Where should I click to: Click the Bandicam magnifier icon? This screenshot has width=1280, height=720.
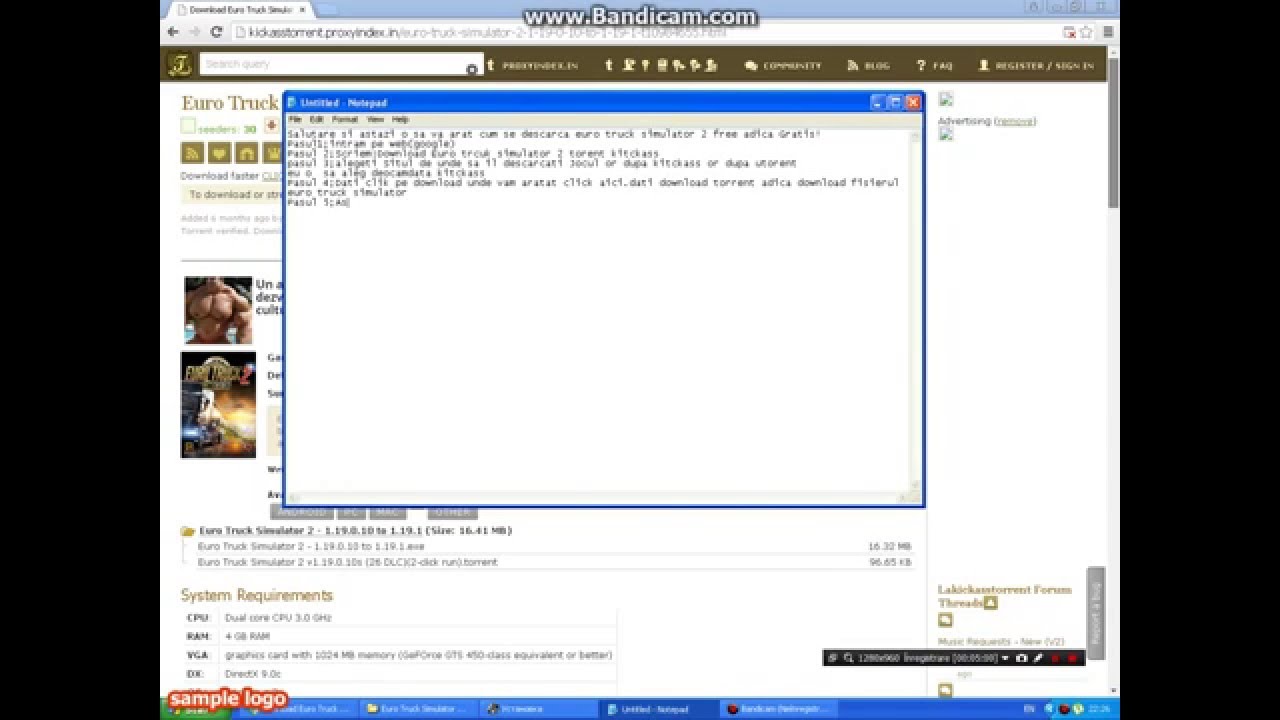pyautogui.click(x=848, y=658)
